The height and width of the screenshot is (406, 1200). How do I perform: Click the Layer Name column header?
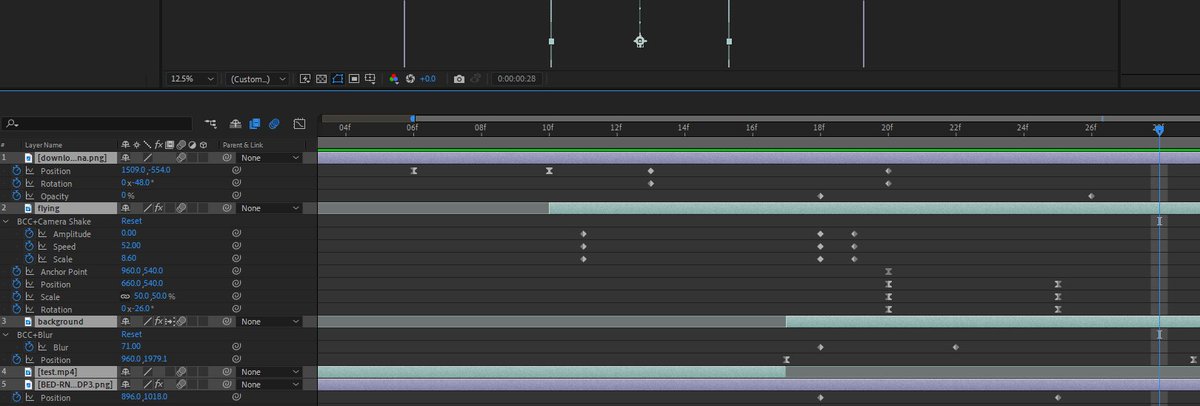click(x=45, y=145)
